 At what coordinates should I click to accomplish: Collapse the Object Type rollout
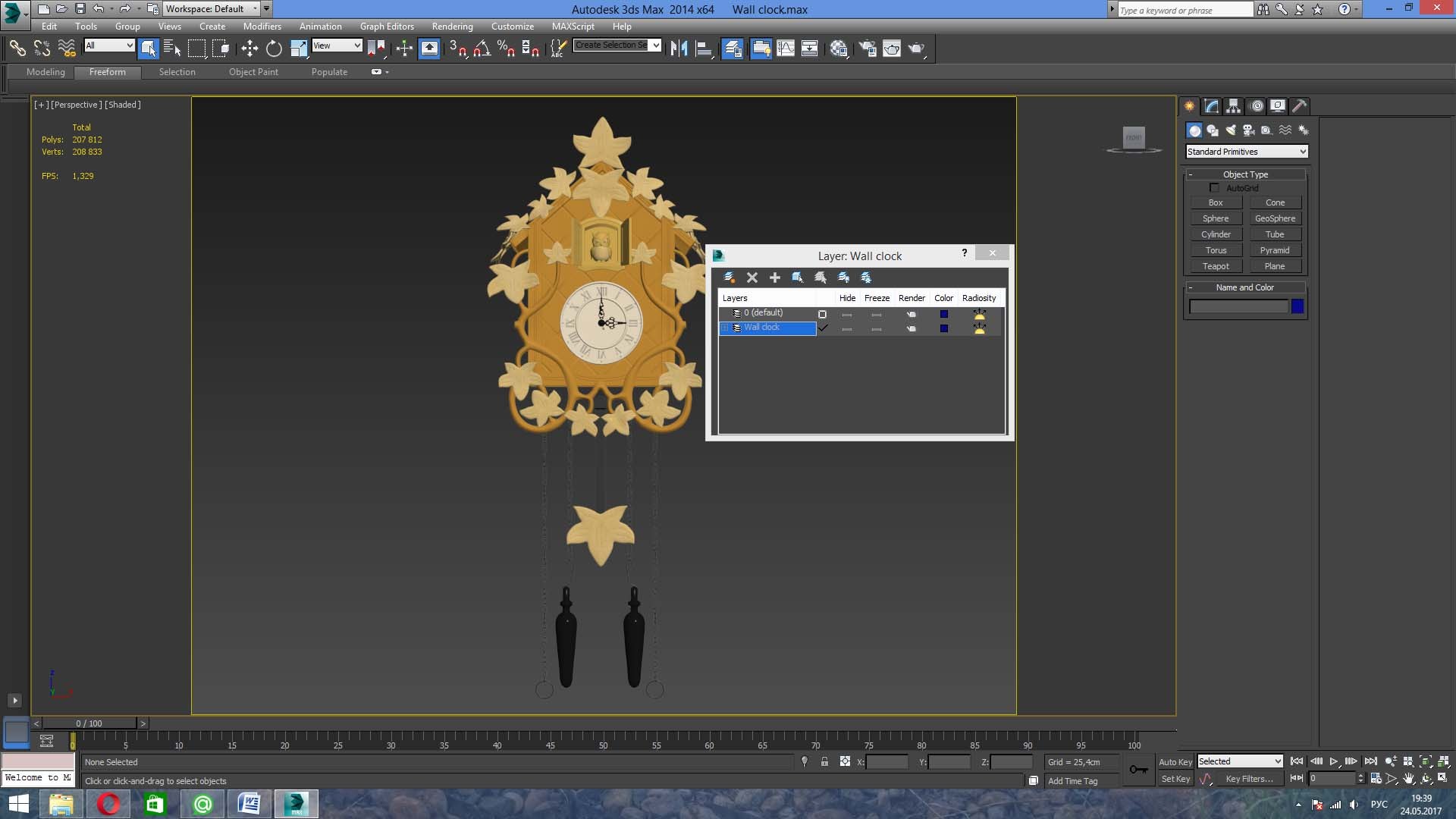click(1245, 174)
